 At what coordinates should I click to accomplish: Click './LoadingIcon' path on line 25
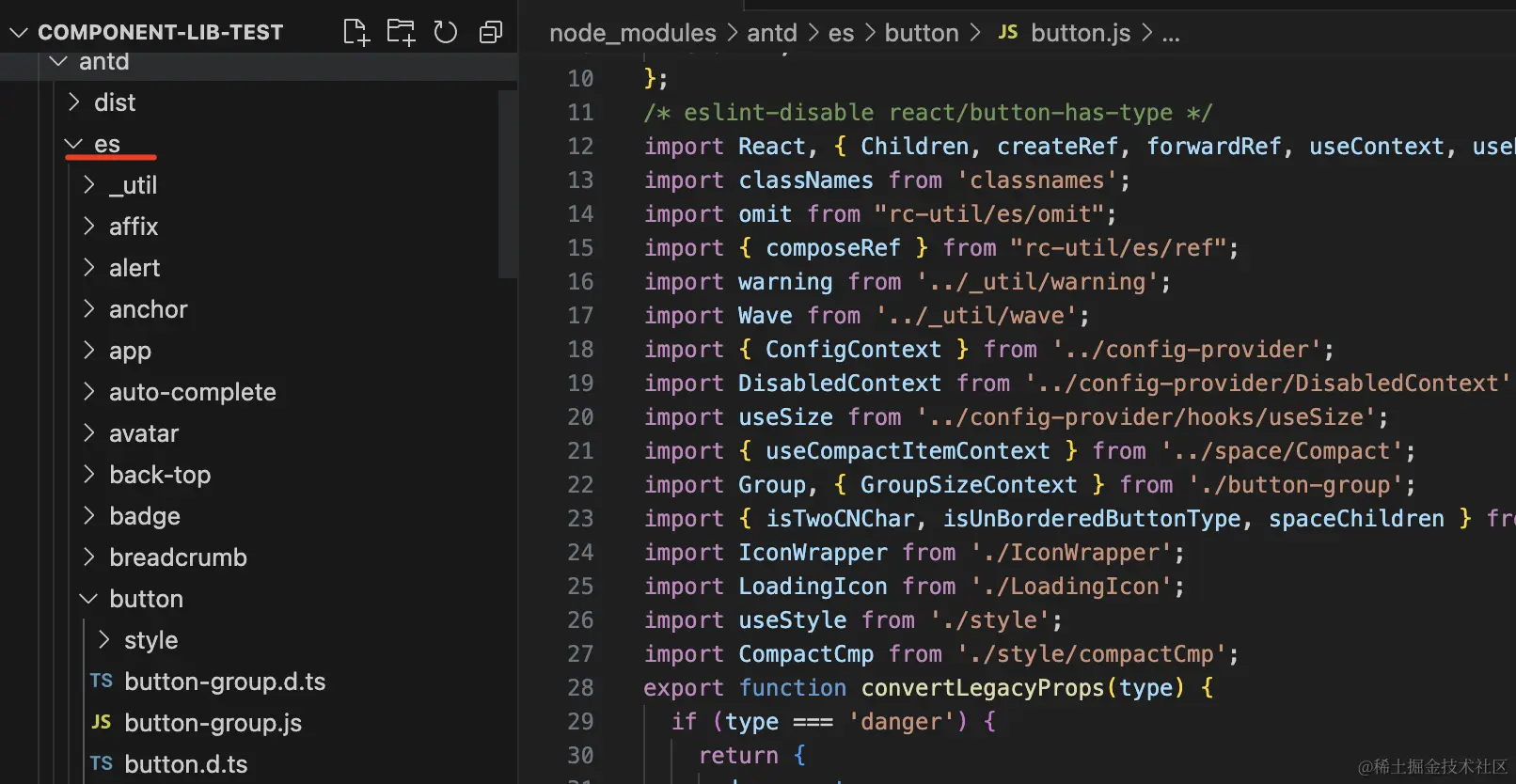(1071, 587)
